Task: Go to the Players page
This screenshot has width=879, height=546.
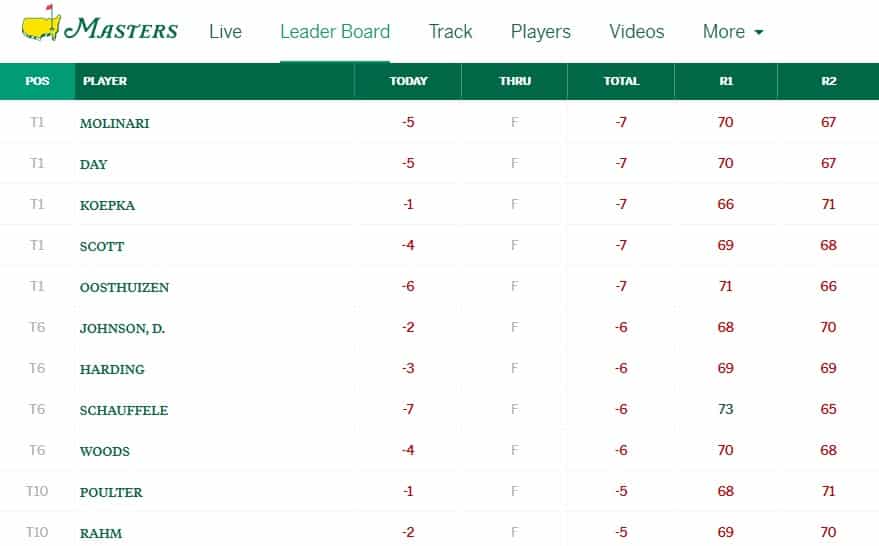Action: pos(540,31)
